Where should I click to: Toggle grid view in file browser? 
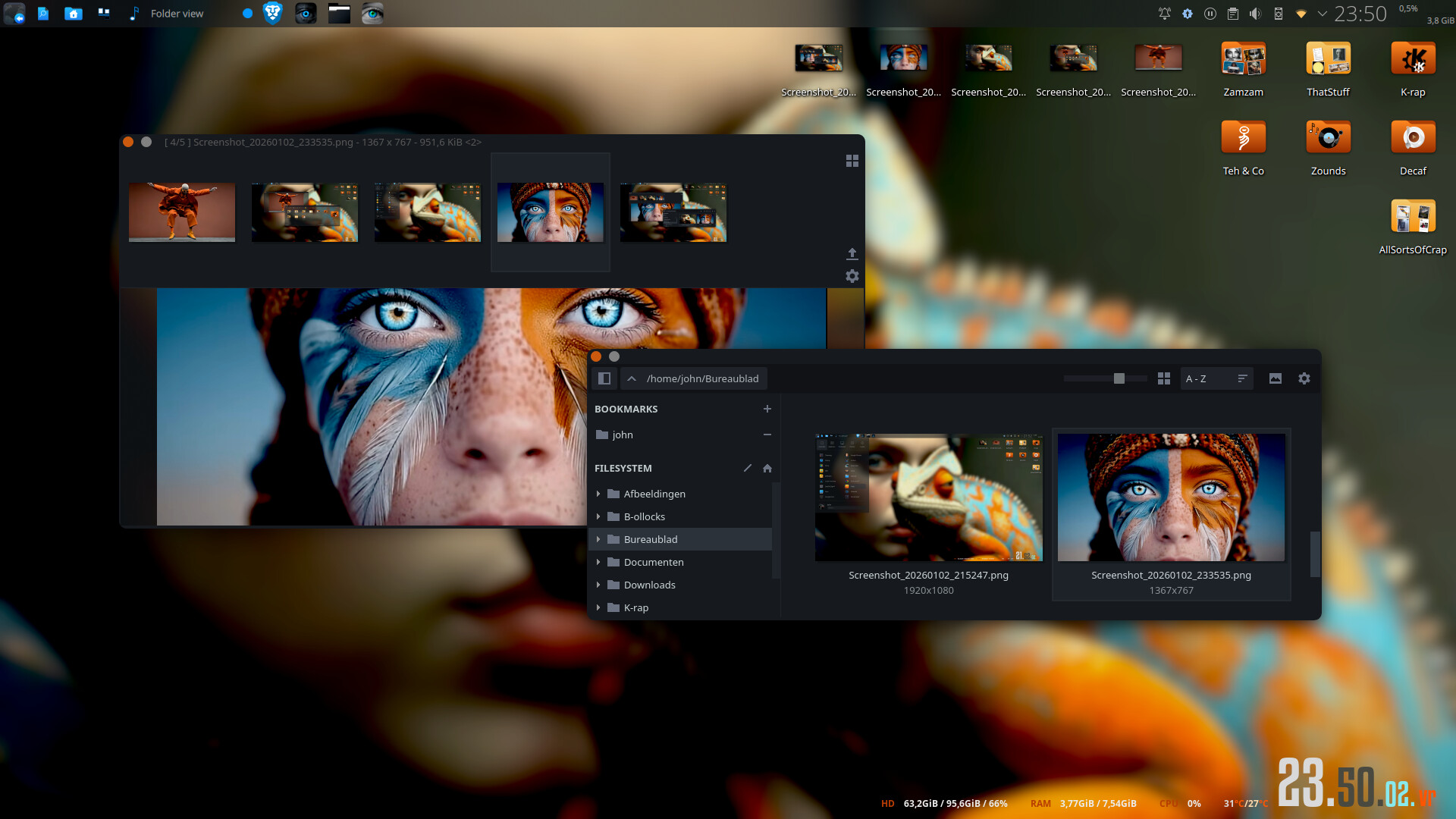click(x=1164, y=378)
